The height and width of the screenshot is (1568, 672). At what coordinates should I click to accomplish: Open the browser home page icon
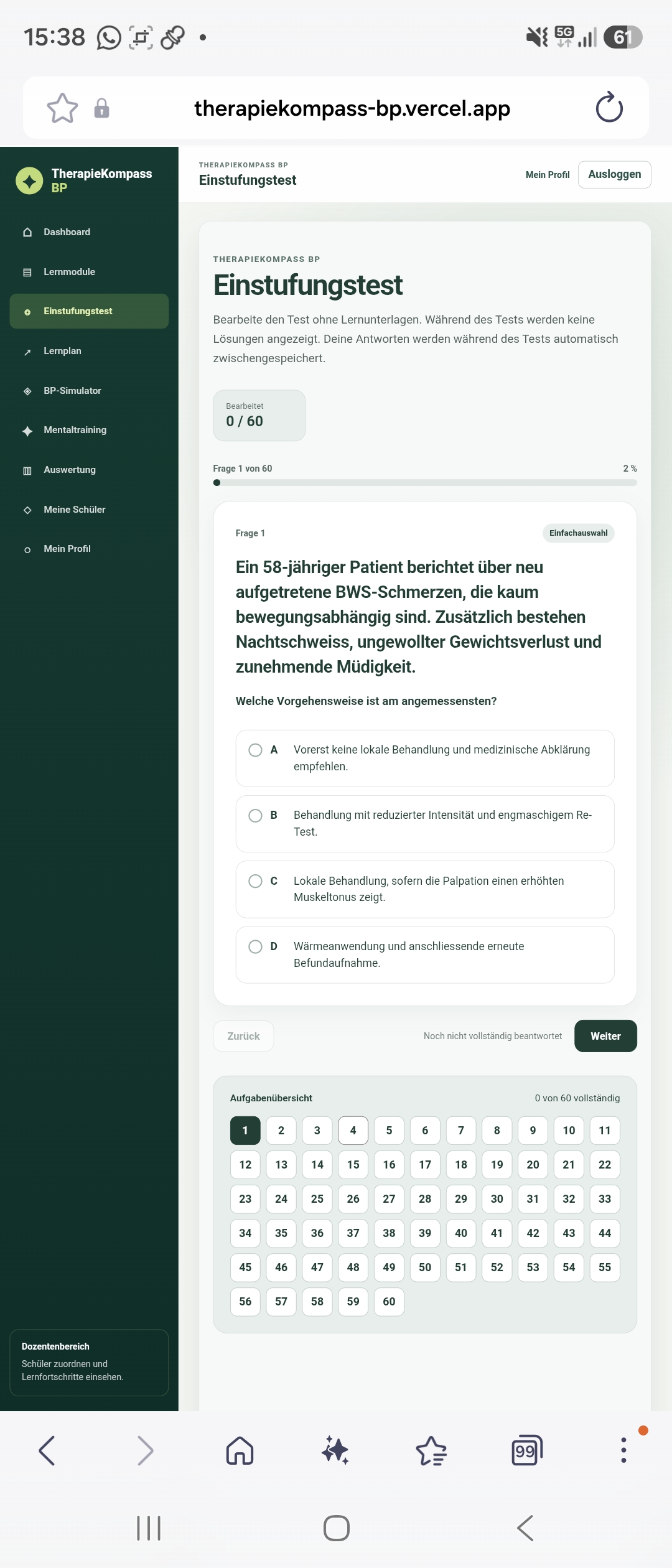click(240, 1451)
